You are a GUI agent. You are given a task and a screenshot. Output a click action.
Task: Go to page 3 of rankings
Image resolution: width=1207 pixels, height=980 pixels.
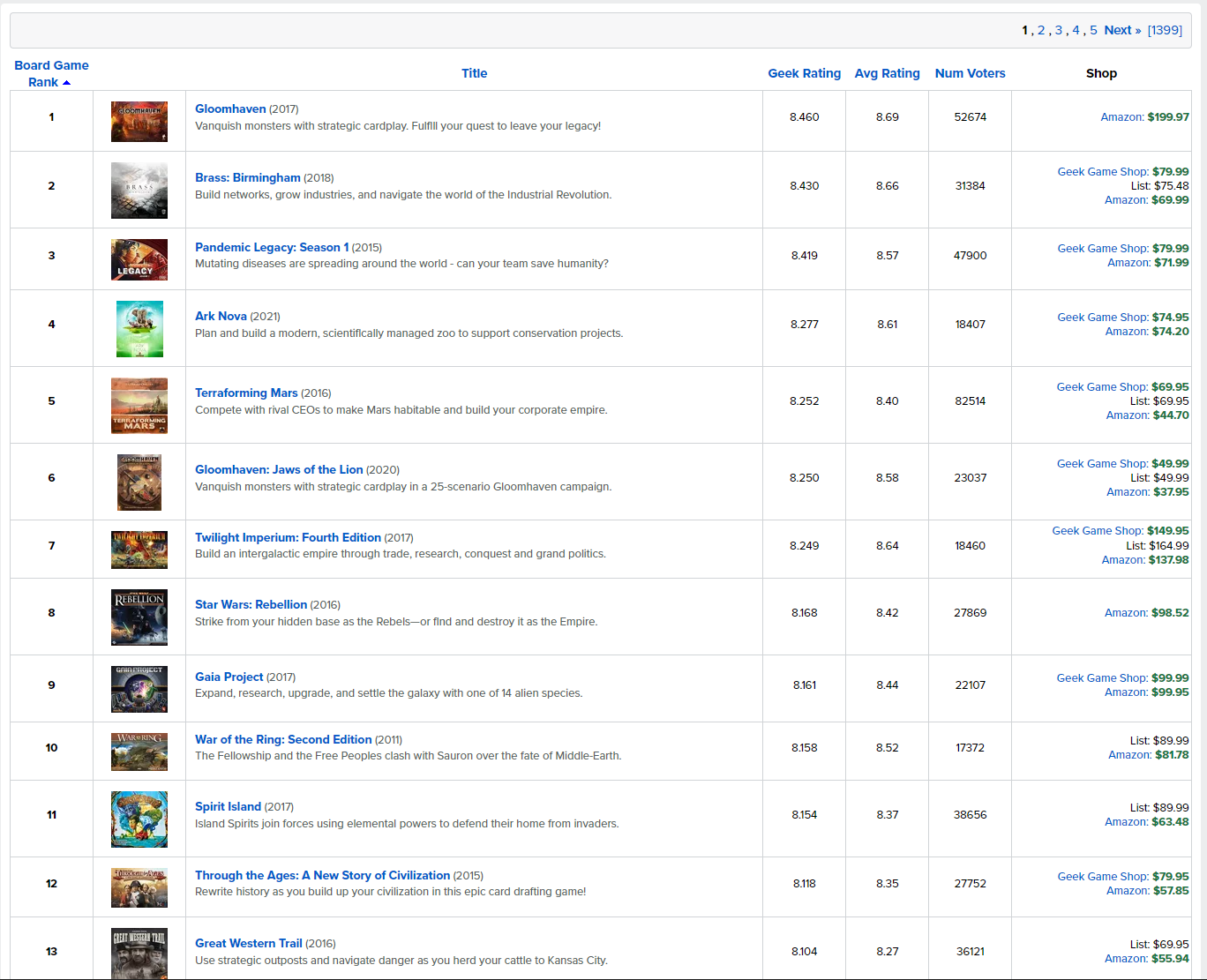[x=1059, y=30]
